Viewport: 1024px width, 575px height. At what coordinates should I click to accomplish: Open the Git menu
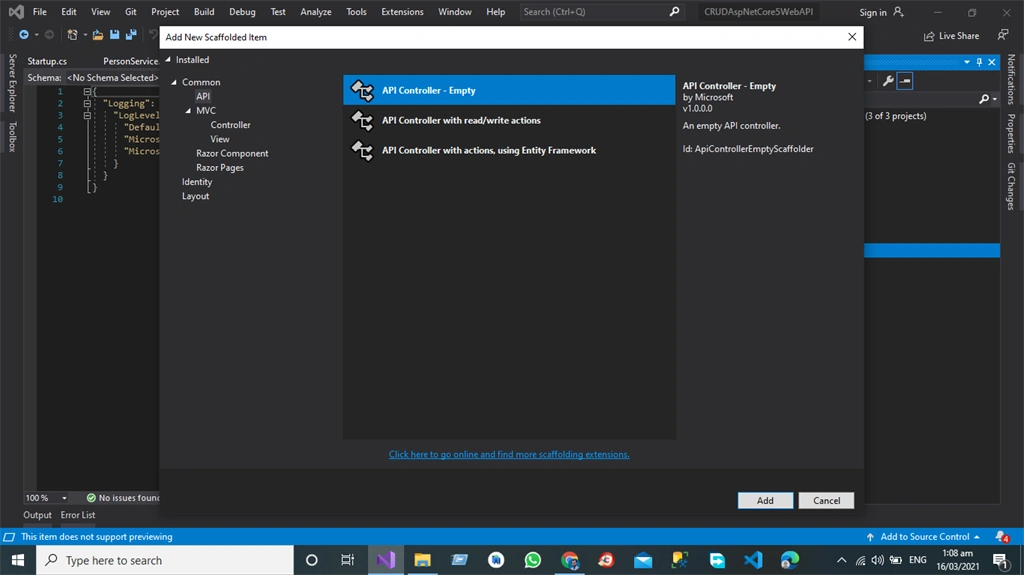tap(131, 12)
